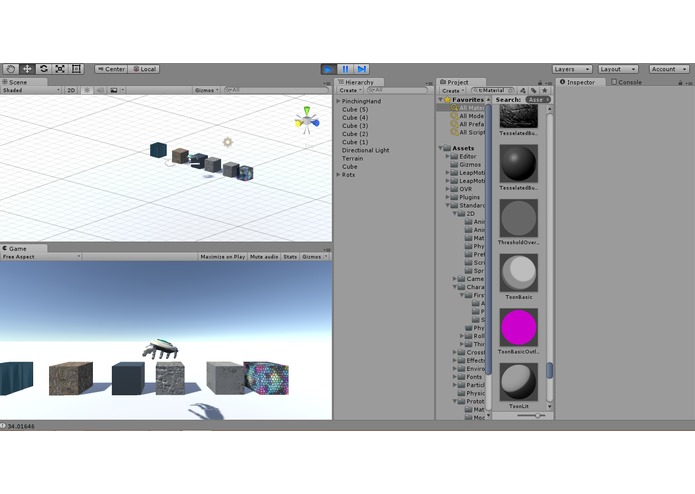Click the scene orientation gizmo
The height and width of the screenshot is (494, 695).
tap(307, 120)
